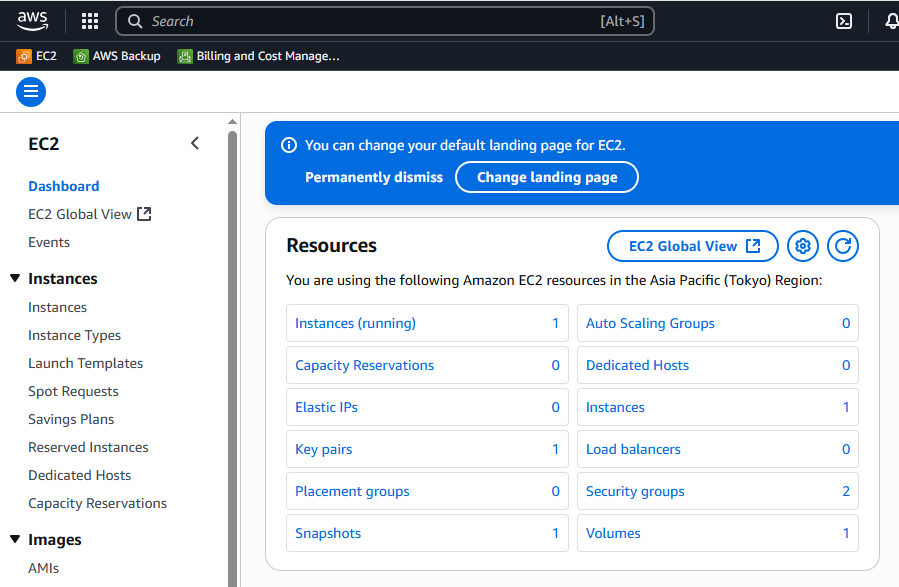899x587 pixels.
Task: Click the EC2 sidebar title
Action: point(44,144)
